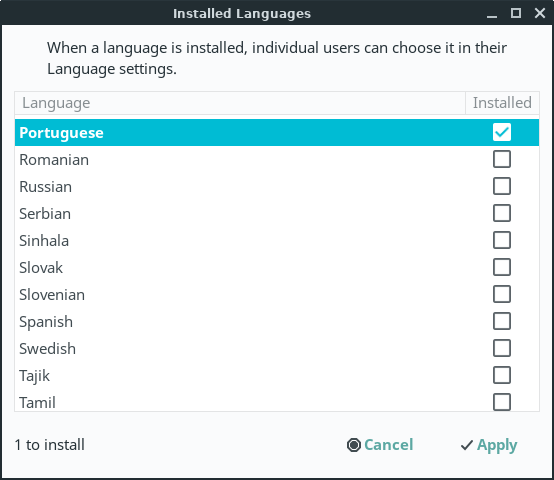Check the Slovak checkbox
The image size is (554, 480).
coord(502,267)
